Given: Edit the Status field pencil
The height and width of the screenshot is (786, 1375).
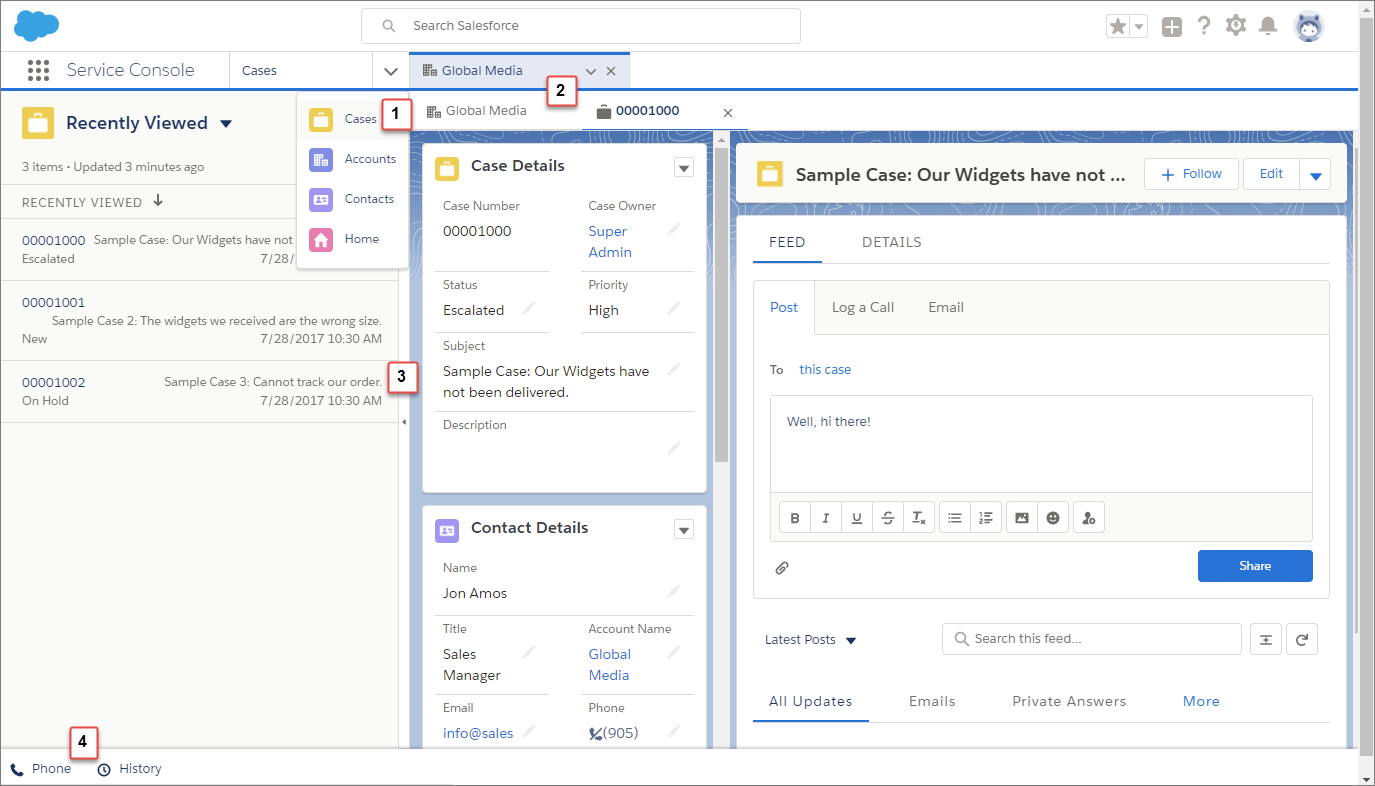Looking at the screenshot, I should pos(529,307).
